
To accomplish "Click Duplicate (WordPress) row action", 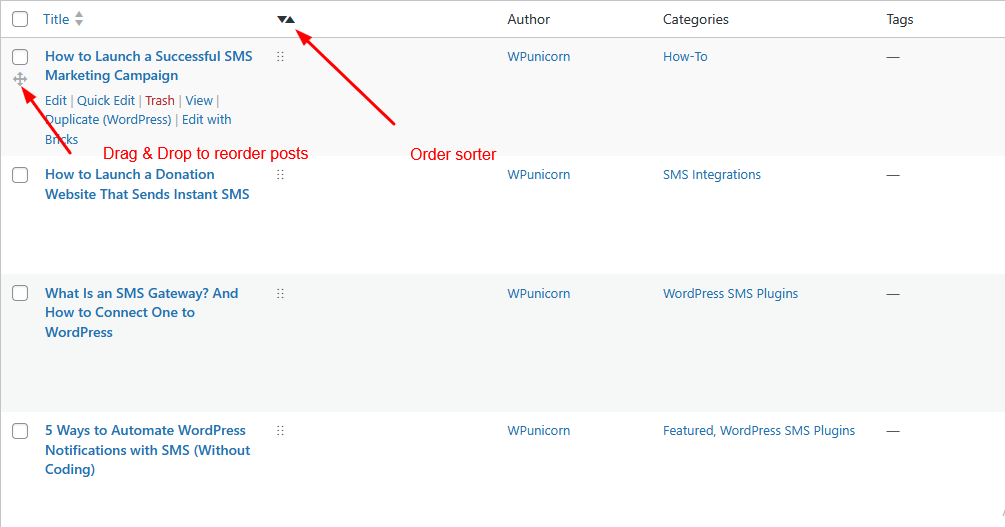I will coord(108,120).
